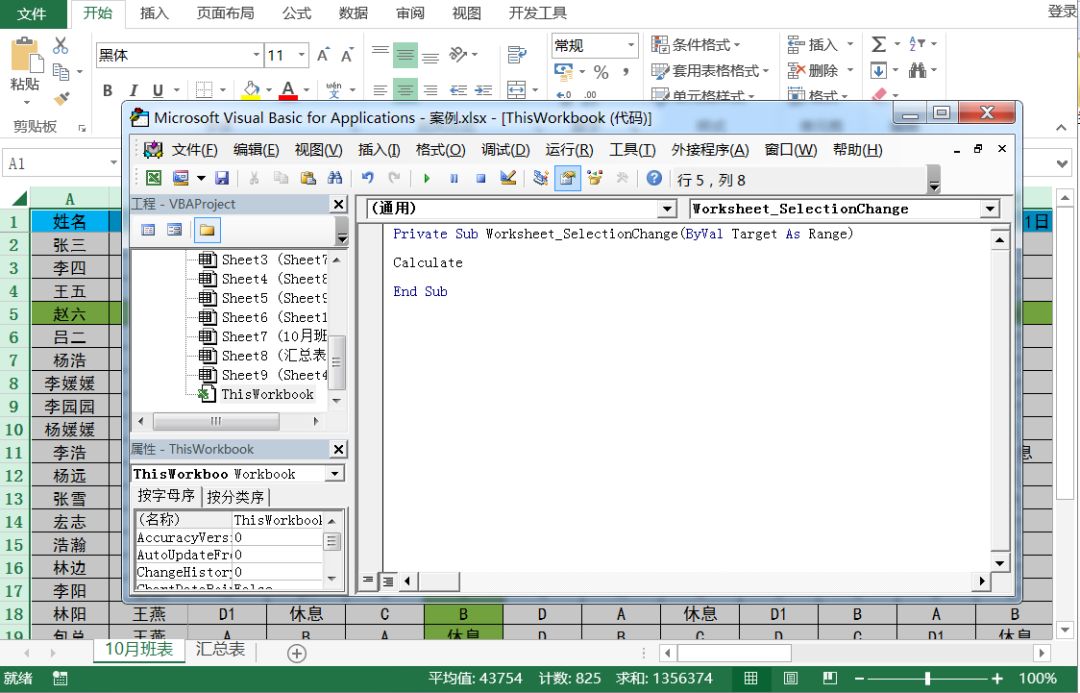Expand the ThisWorkbook properties object dropdown
This screenshot has width=1080, height=693.
(x=335, y=474)
